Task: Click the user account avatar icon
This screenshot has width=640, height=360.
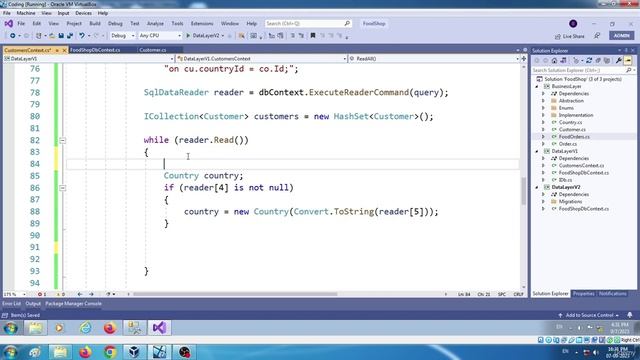Action: pyautogui.click(x=573, y=24)
